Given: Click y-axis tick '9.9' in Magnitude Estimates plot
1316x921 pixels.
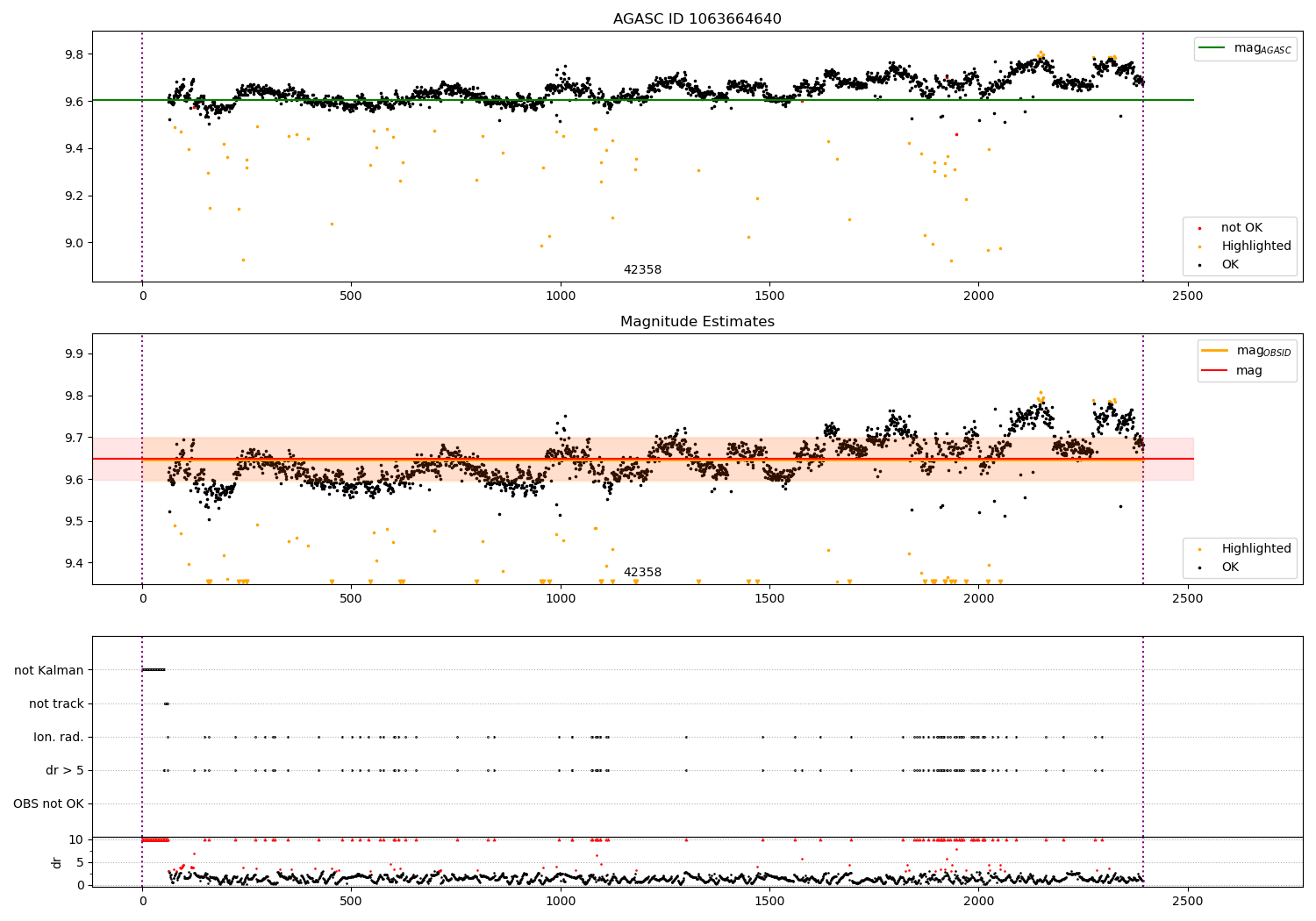Looking at the screenshot, I should coord(74,354).
